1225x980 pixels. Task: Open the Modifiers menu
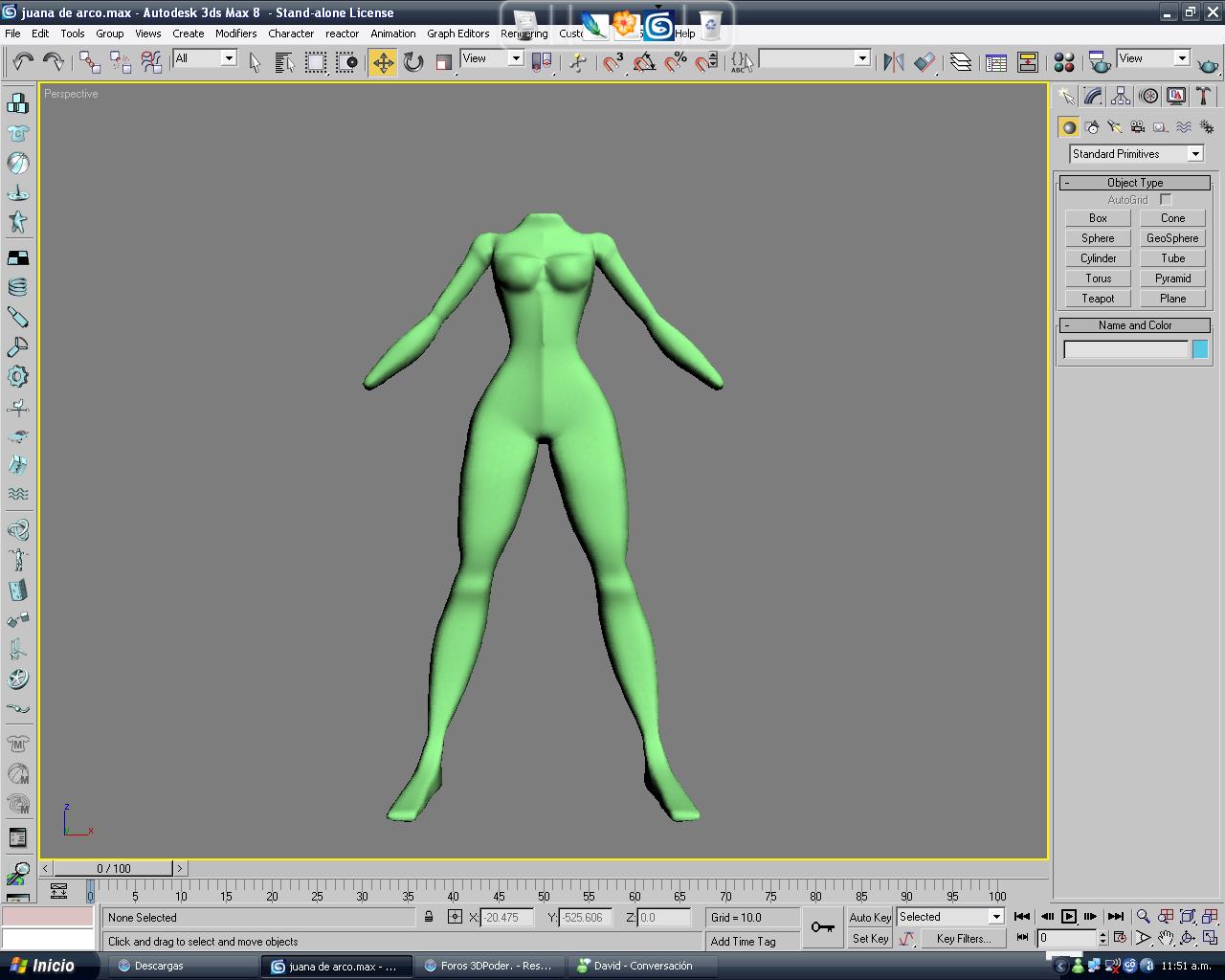point(236,33)
